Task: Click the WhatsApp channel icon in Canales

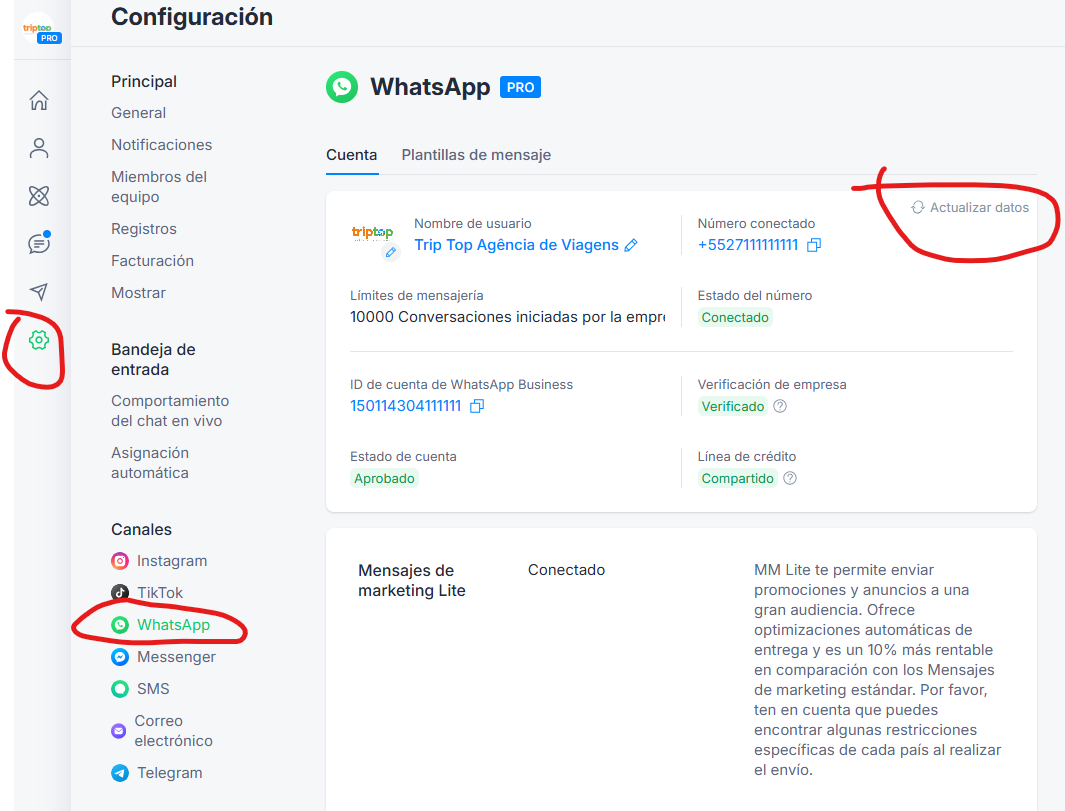Action: point(120,625)
